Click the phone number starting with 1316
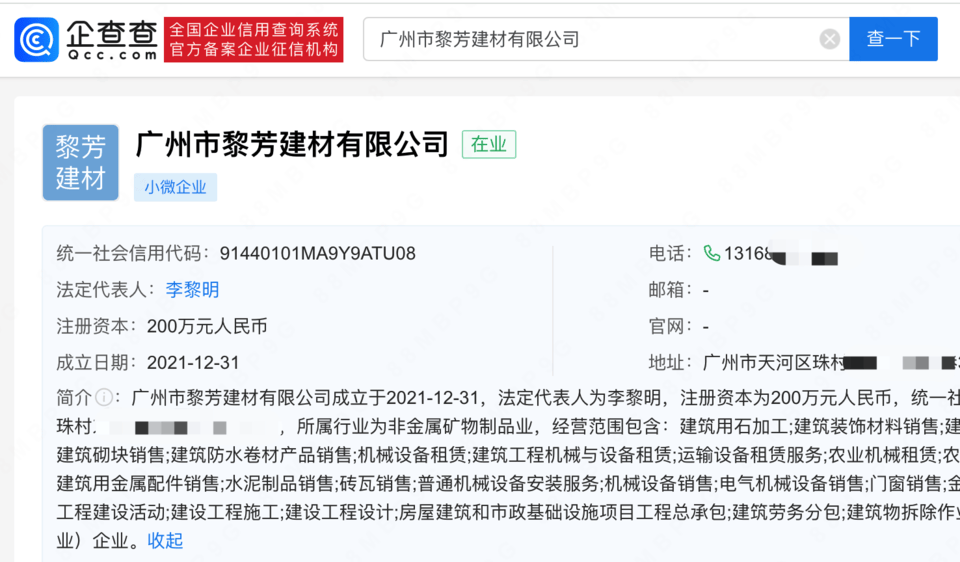Viewport: 960px width, 562px height. 750,254
